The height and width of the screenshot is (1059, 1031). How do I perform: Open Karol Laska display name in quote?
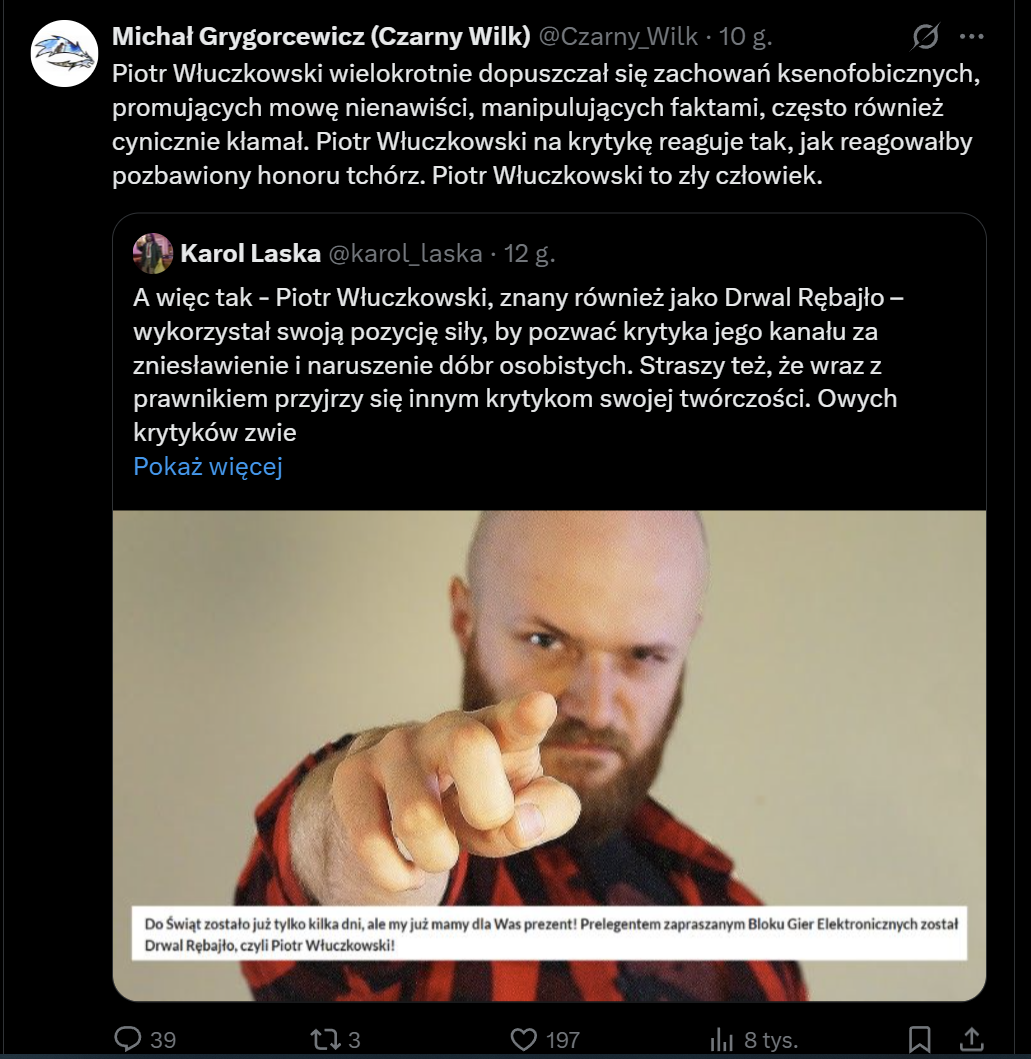[250, 253]
